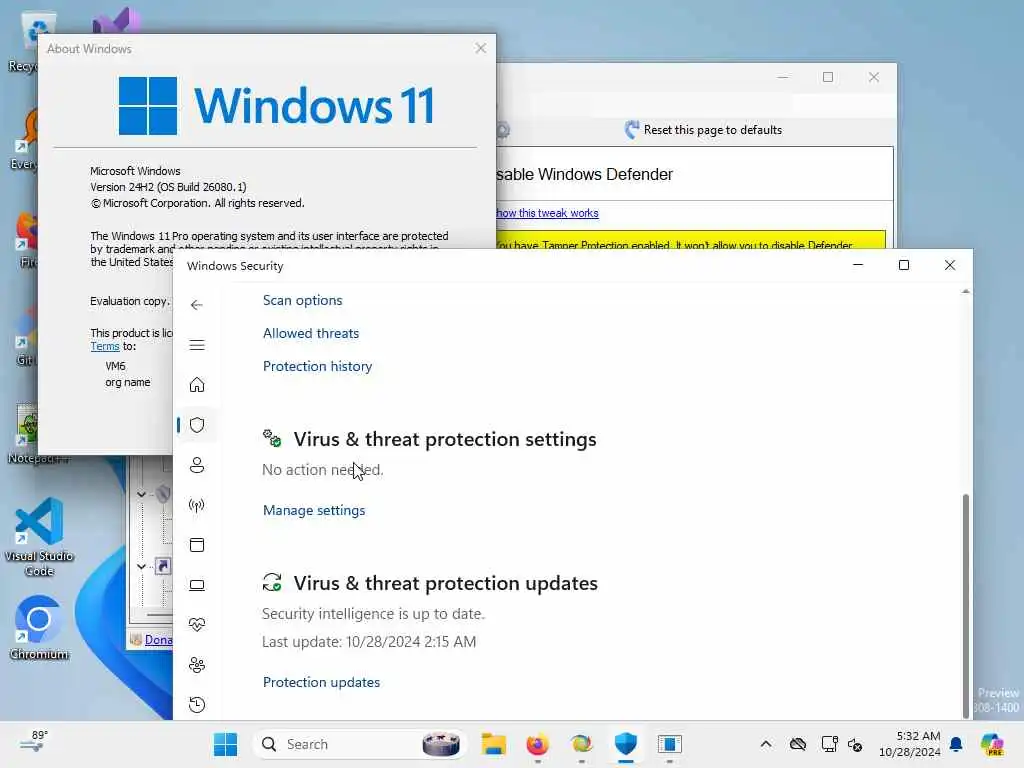Screen dimensions: 1024x768
Task: Click the Virus & threat protection settings heading
Action: [445, 440]
